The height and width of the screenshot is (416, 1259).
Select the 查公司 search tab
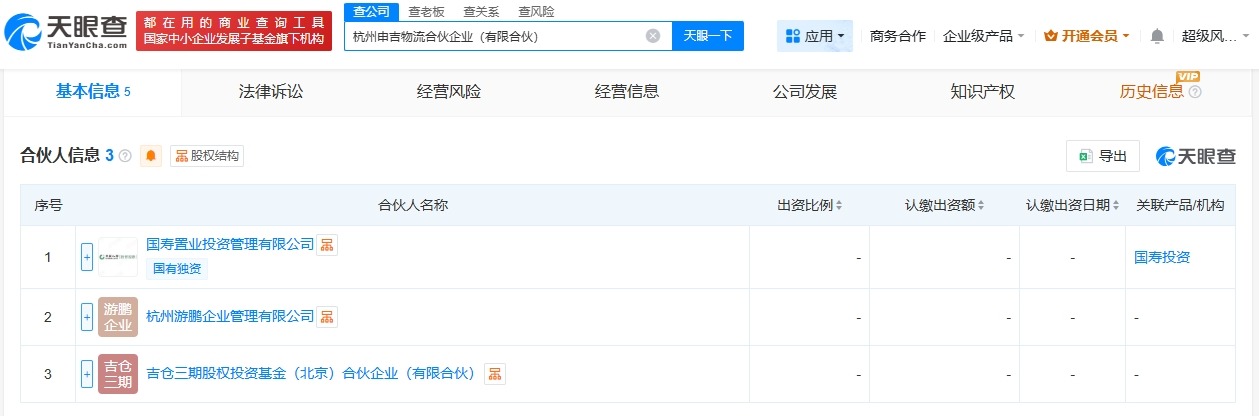371,12
